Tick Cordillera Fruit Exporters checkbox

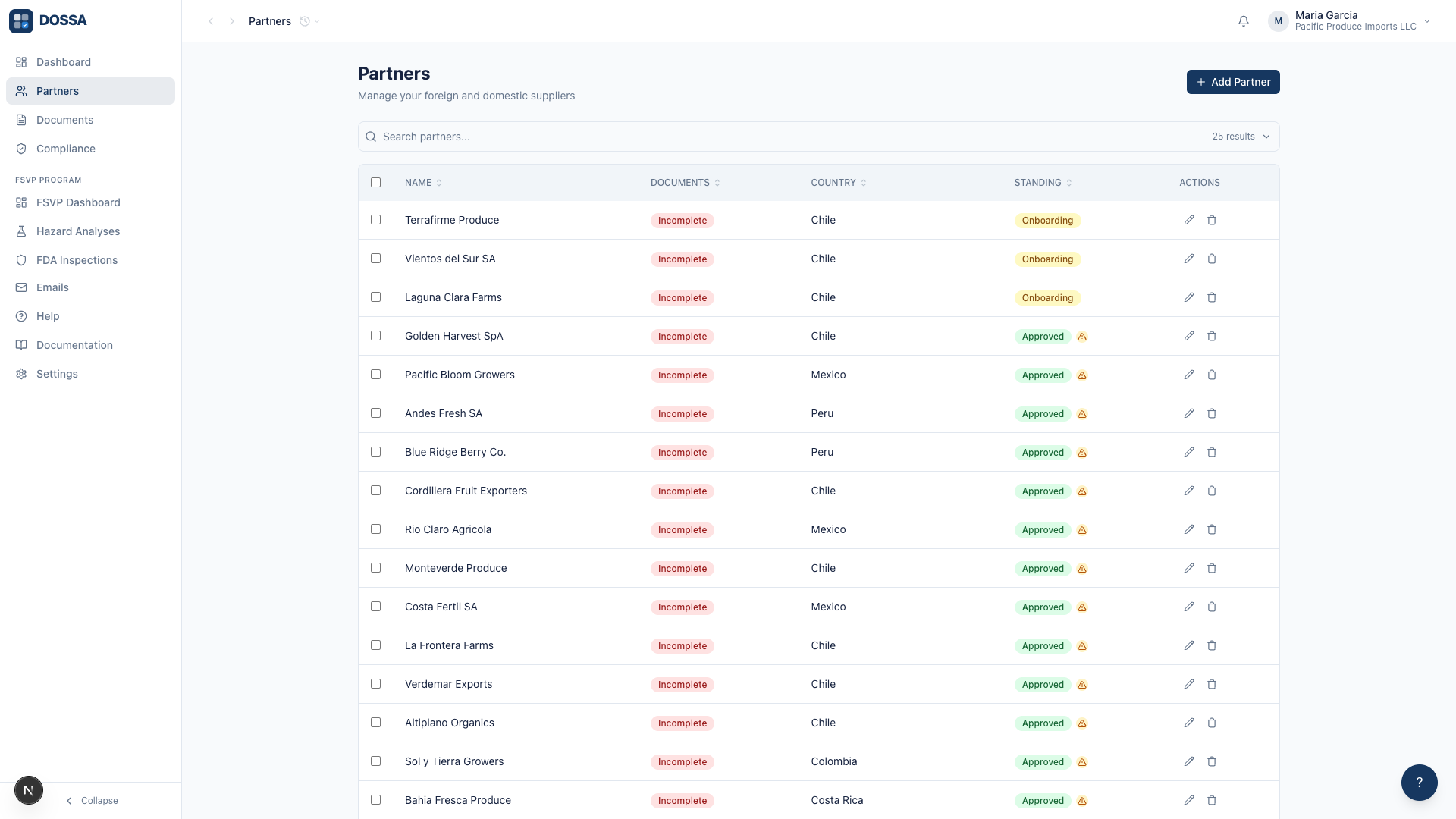(x=375, y=490)
